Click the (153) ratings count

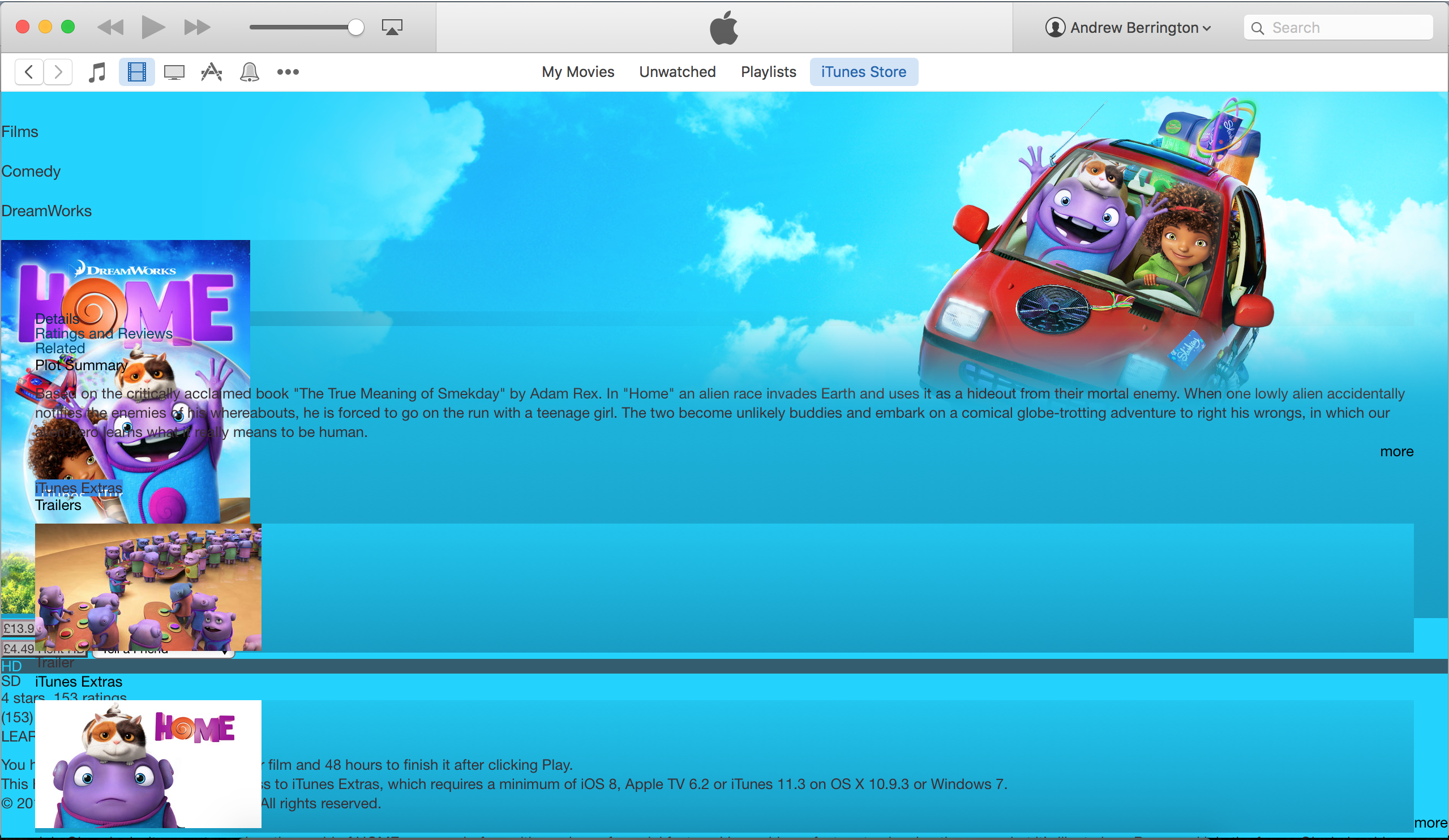coord(17,718)
